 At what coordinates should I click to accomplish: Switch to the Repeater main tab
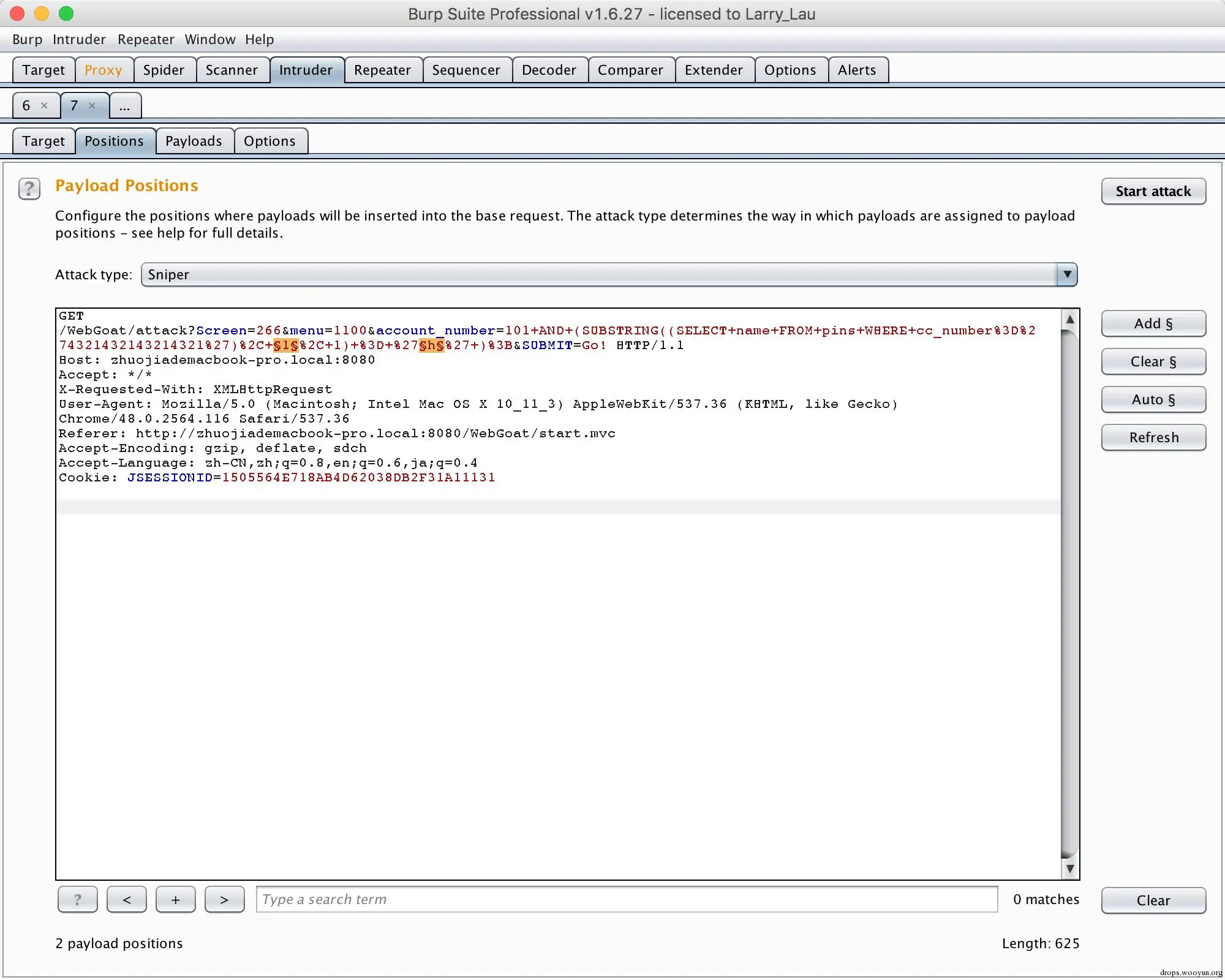pos(382,70)
